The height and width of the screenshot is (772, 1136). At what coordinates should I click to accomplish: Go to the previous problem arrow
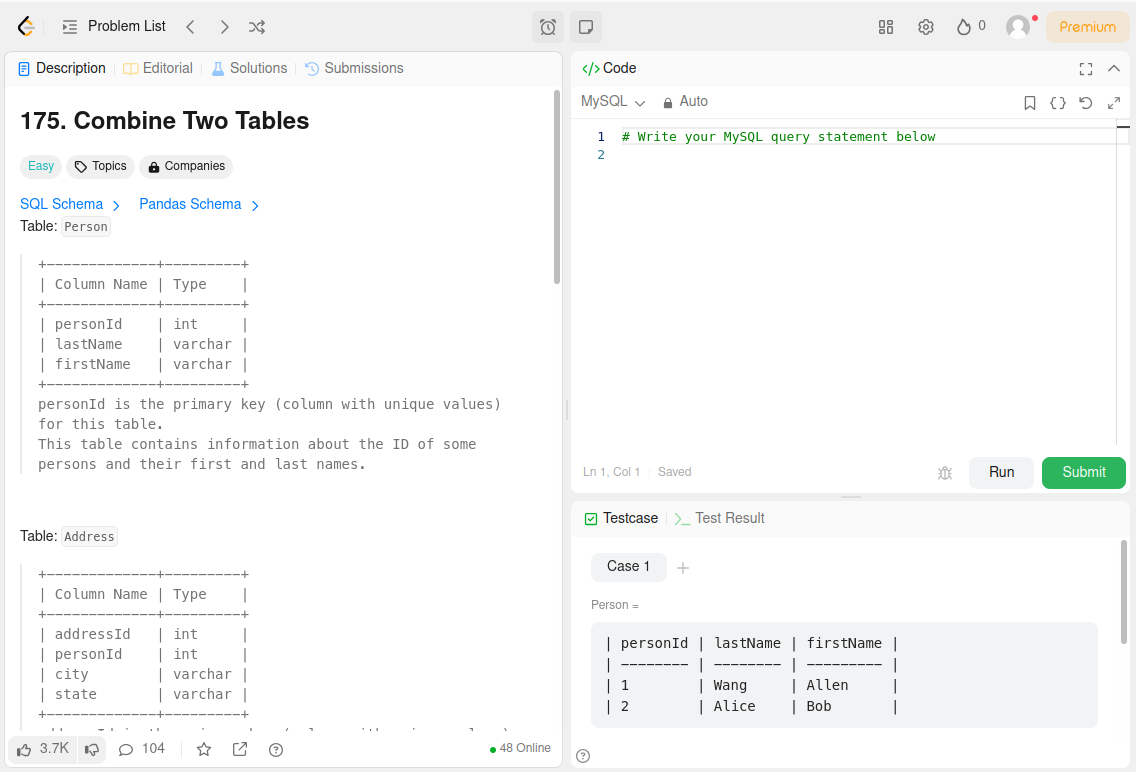[x=191, y=27]
